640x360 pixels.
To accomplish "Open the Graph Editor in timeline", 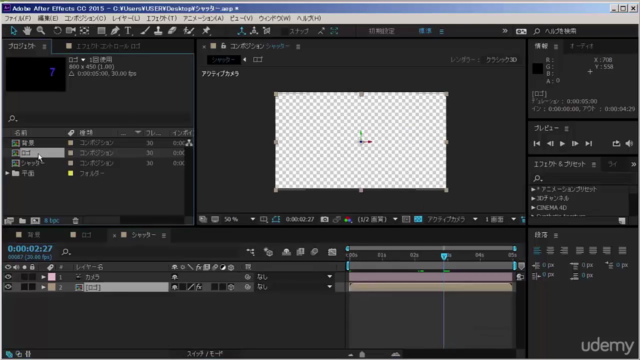I will tap(332, 252).
